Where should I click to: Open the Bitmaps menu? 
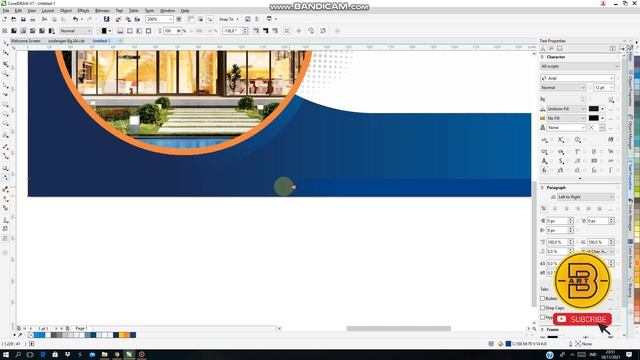102,11
